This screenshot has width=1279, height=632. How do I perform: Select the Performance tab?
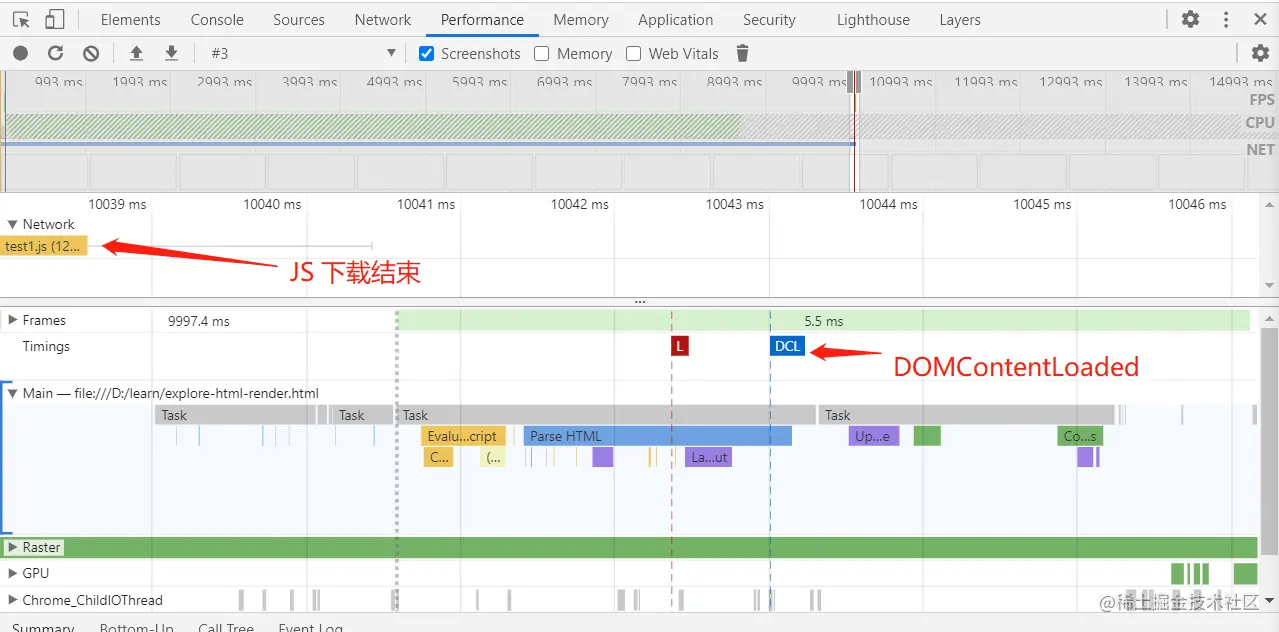482,19
